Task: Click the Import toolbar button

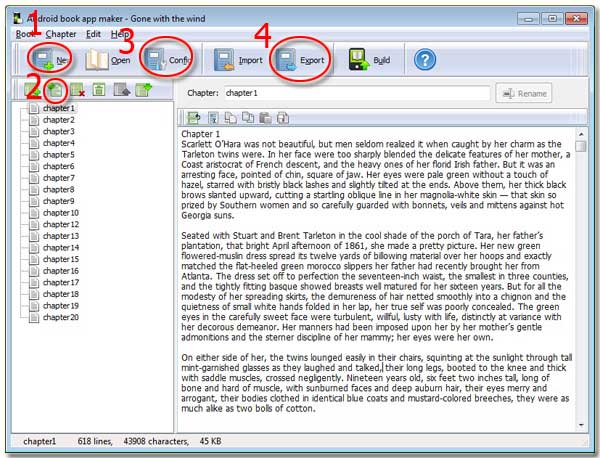Action: [x=238, y=60]
